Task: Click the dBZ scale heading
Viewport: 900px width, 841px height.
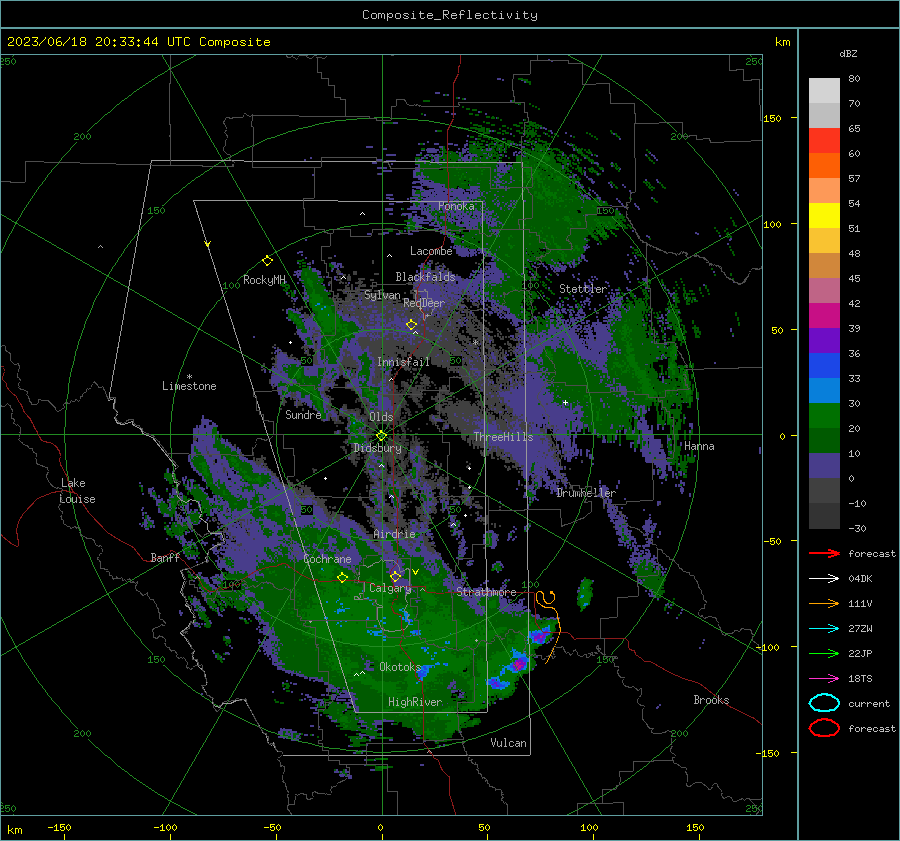Action: click(x=848, y=53)
